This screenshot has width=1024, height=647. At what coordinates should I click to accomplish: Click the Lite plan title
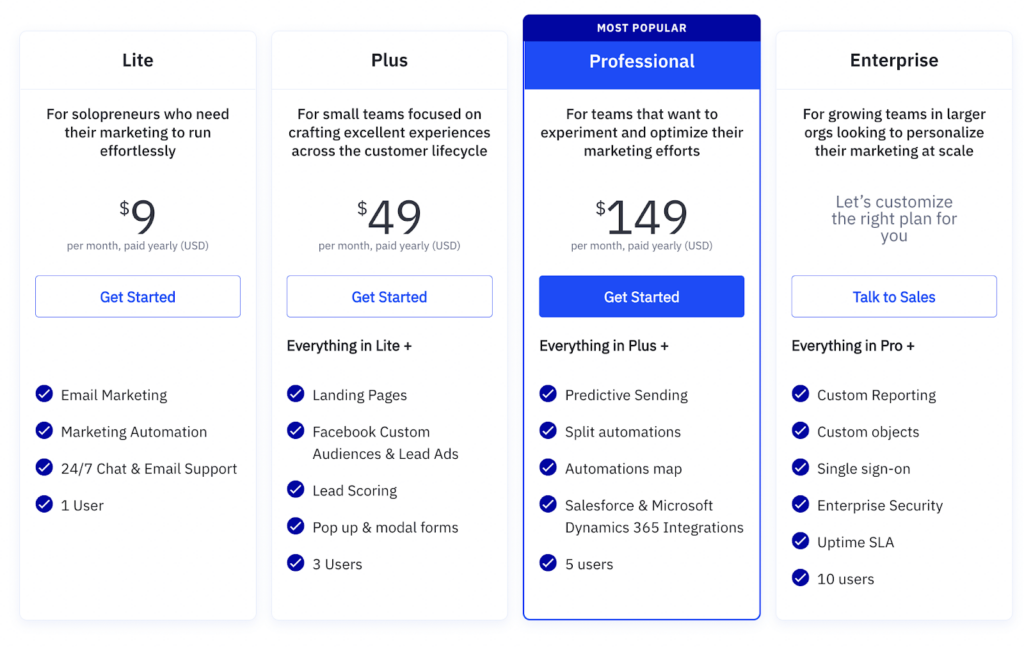coord(138,60)
